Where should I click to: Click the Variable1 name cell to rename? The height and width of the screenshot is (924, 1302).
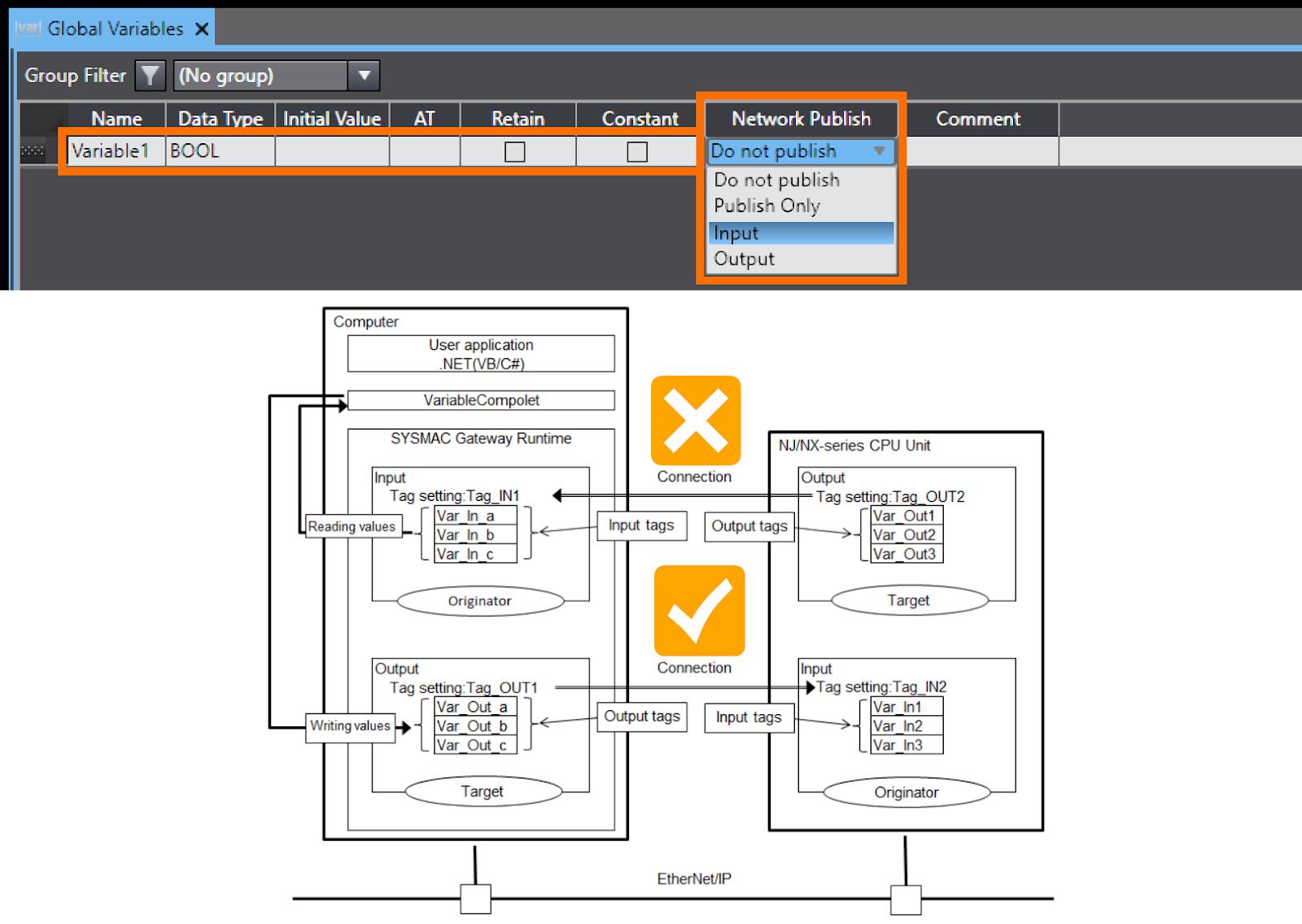click(114, 150)
